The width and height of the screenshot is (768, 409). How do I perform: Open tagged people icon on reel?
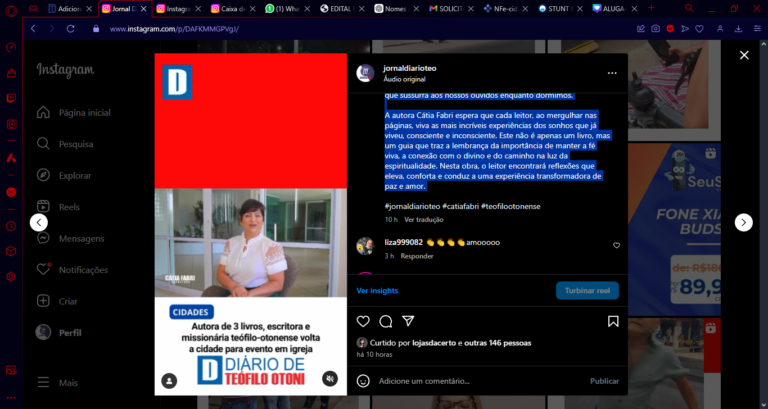coord(169,381)
